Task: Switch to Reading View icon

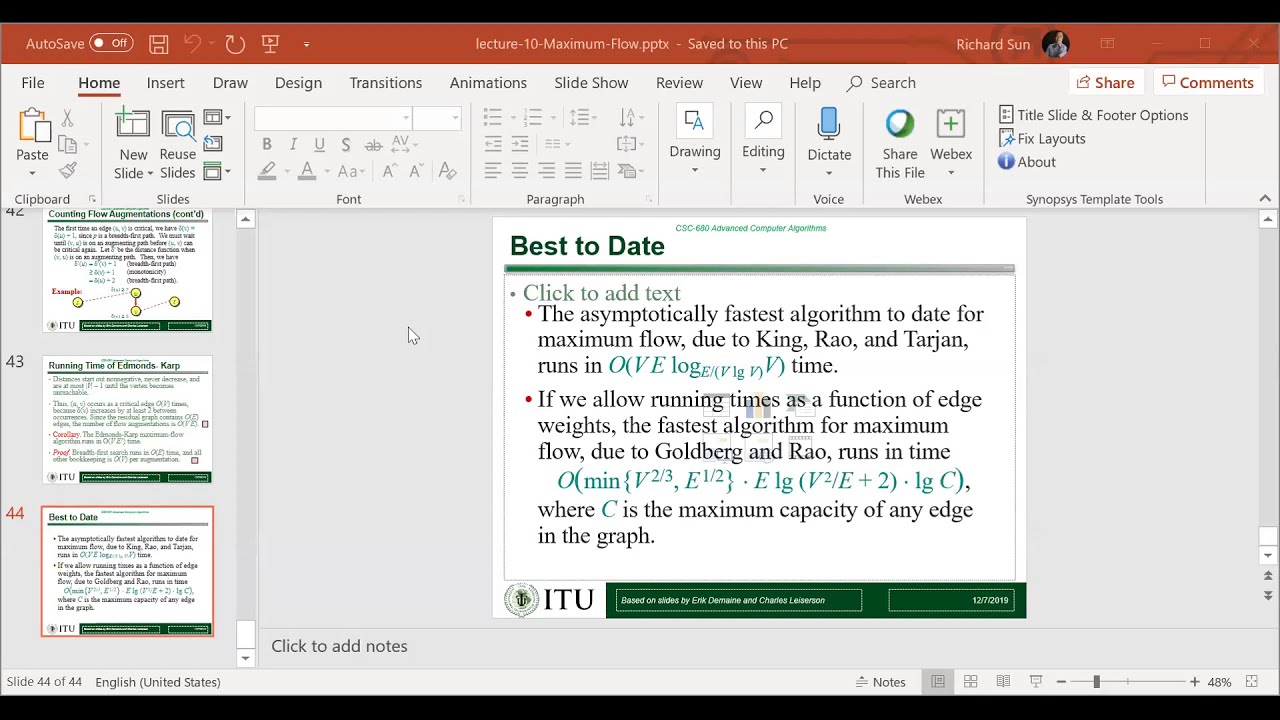Action: coord(1003,682)
